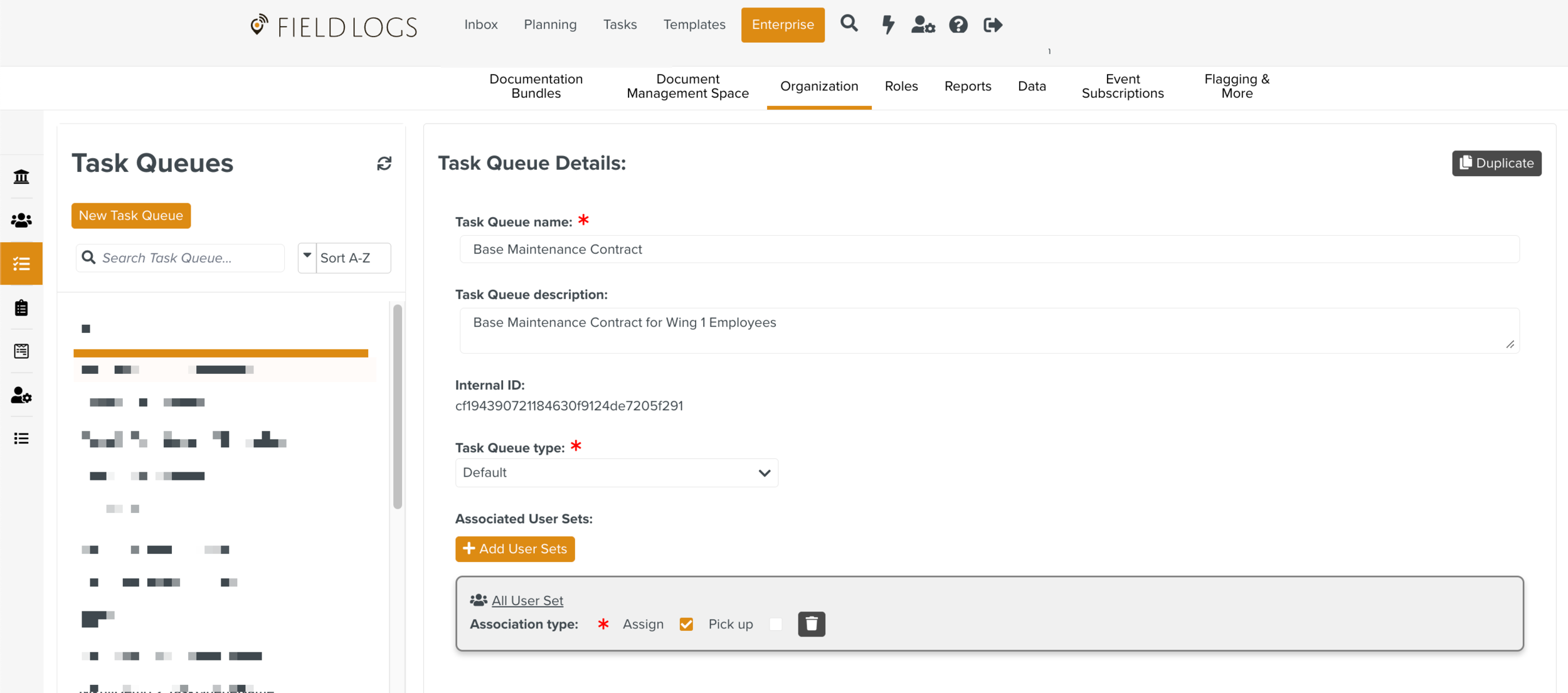
Task: Open the user settings icon in header
Action: pyautogui.click(x=923, y=24)
